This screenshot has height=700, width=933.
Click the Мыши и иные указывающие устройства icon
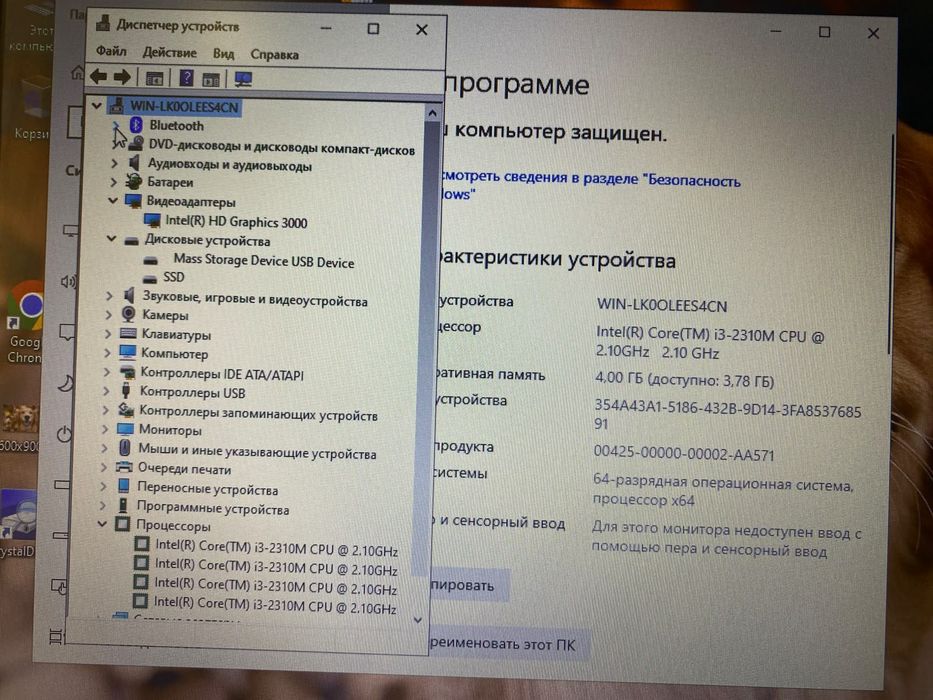[x=124, y=448]
